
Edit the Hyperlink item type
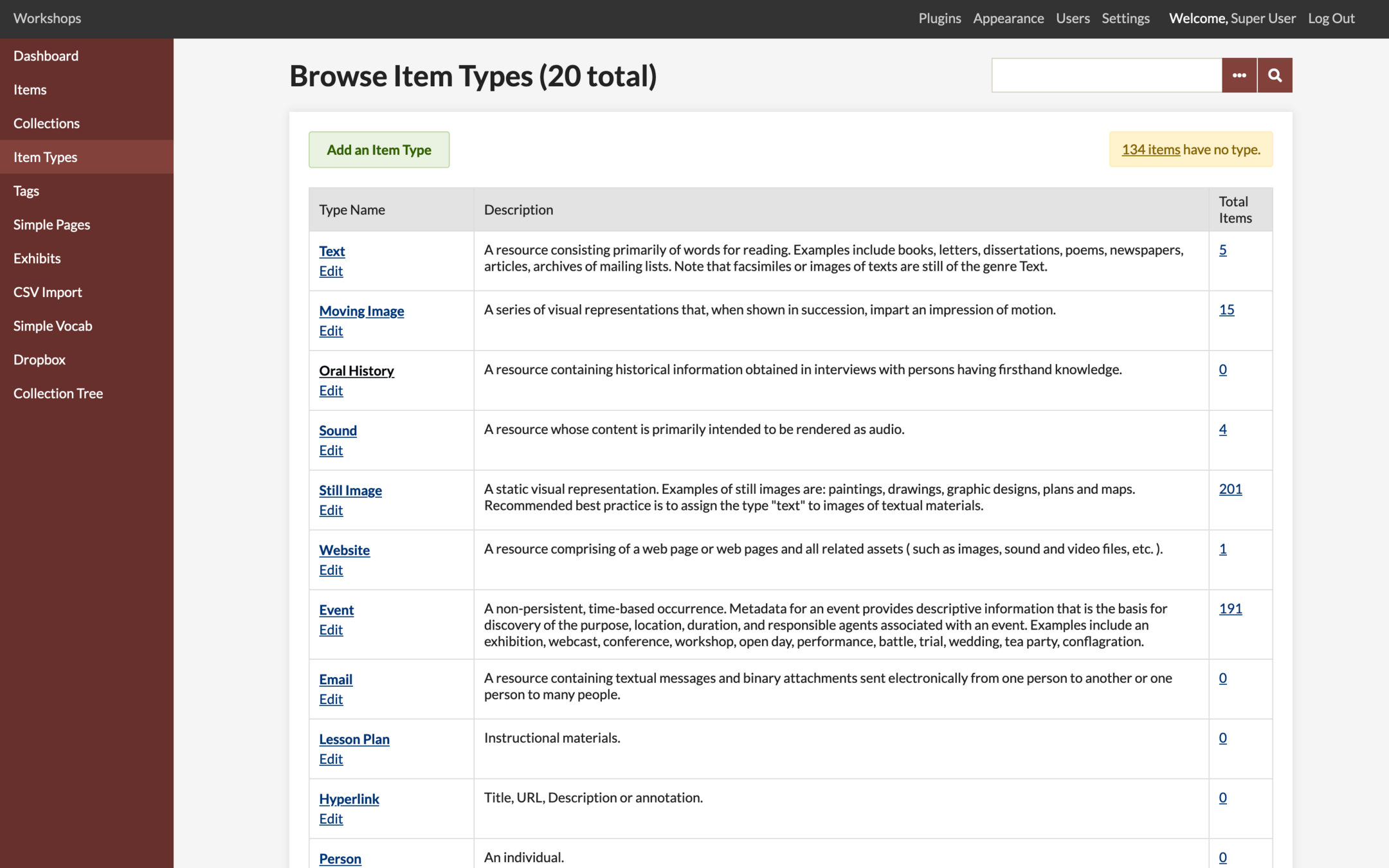pyautogui.click(x=331, y=818)
